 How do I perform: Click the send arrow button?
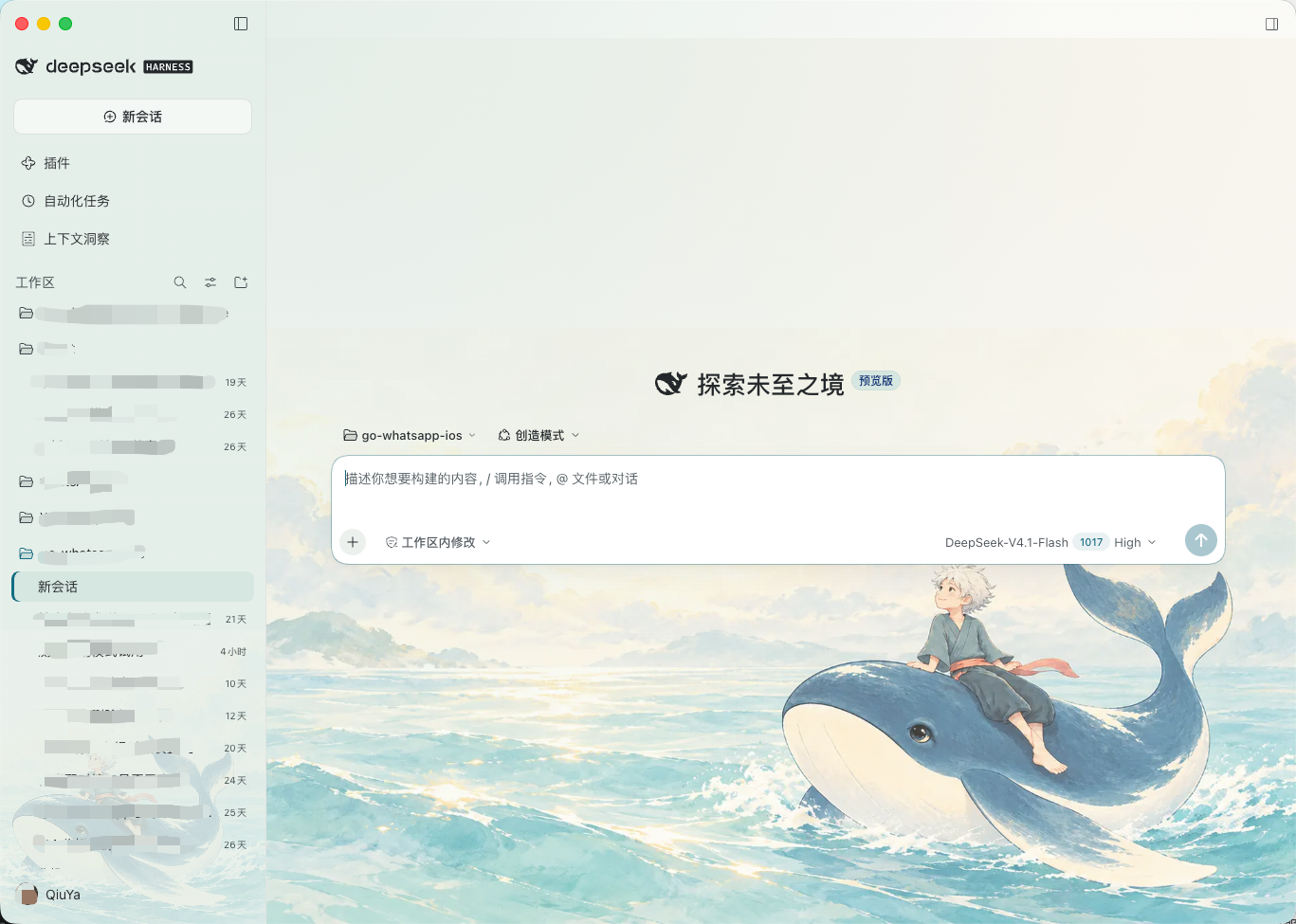[1201, 540]
